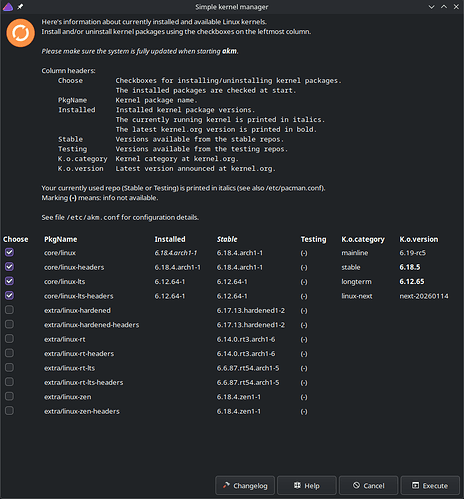Execute the selected kernel changes
The height and width of the screenshot is (499, 464).
(430, 485)
